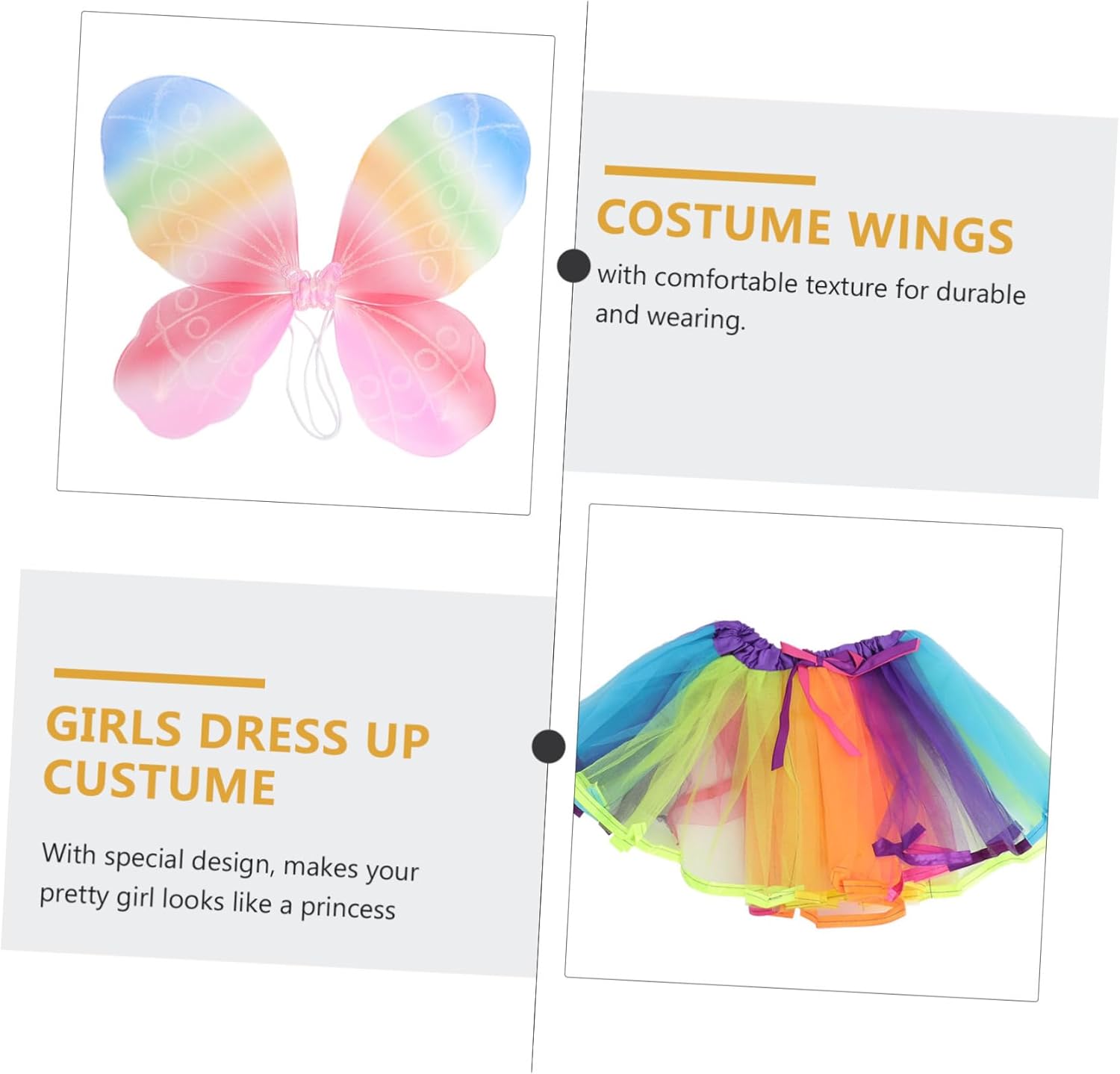The image size is (1120, 1074).
Task: Click the COSTUME WINGS heading
Action: pyautogui.click(x=805, y=225)
